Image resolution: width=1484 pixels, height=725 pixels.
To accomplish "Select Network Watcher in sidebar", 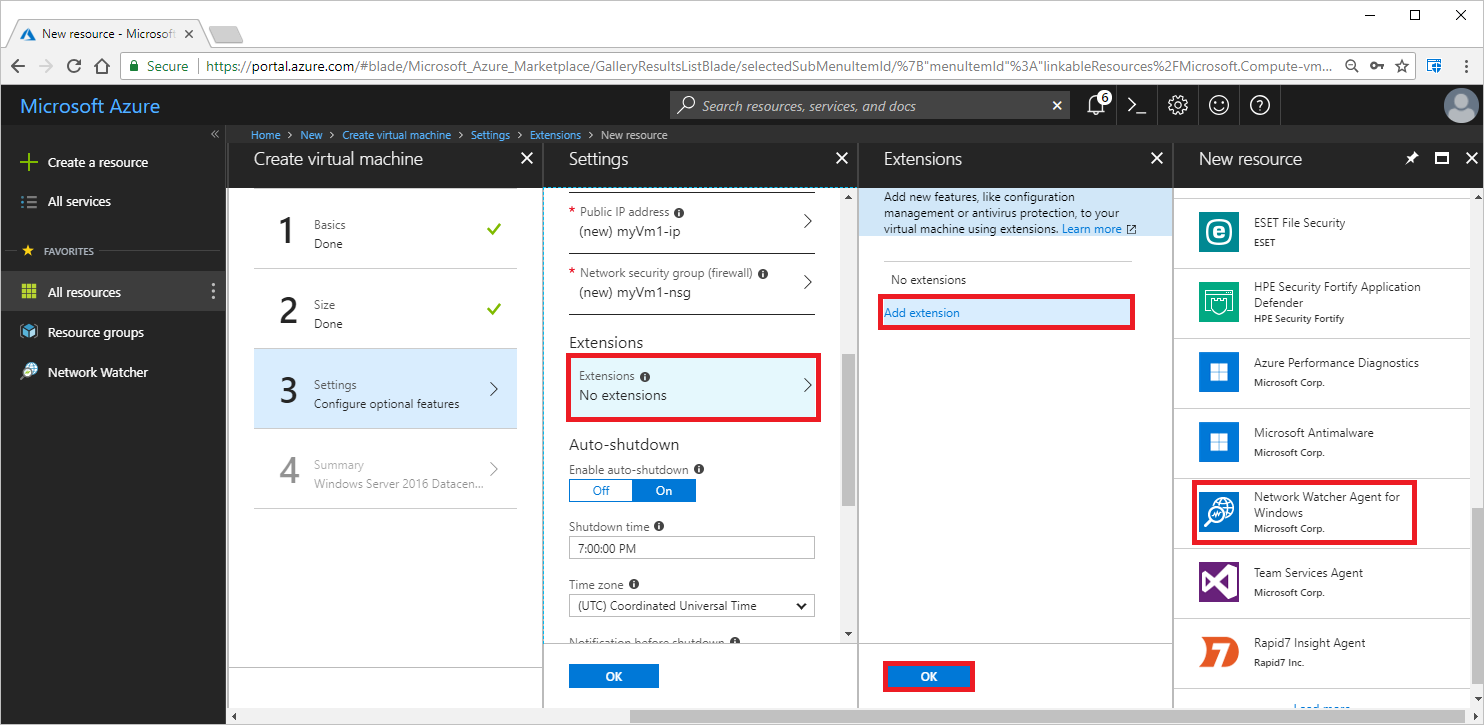I will tap(98, 372).
